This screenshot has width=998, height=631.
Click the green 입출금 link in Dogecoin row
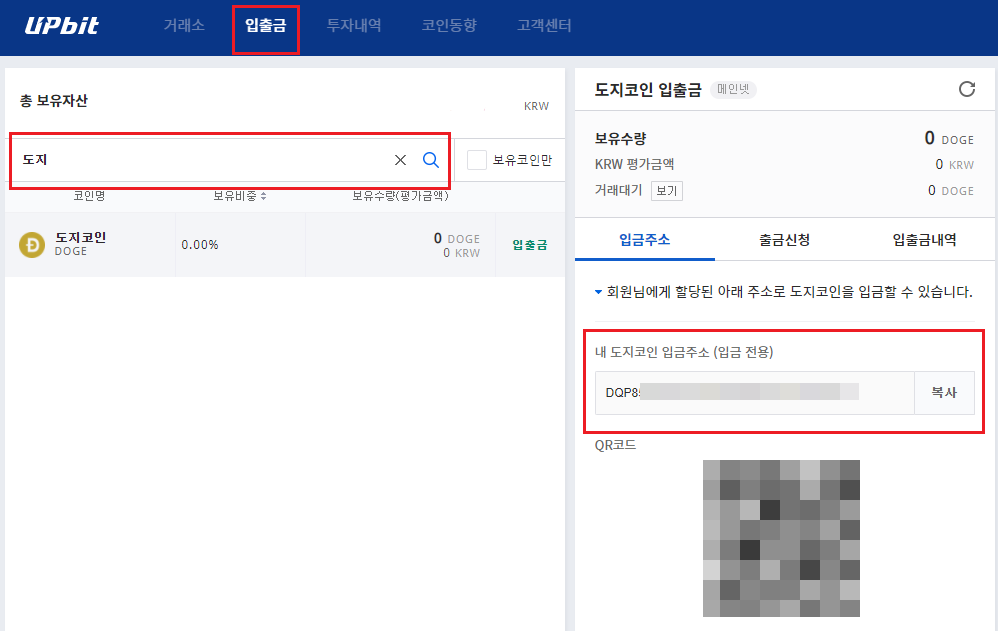point(530,245)
